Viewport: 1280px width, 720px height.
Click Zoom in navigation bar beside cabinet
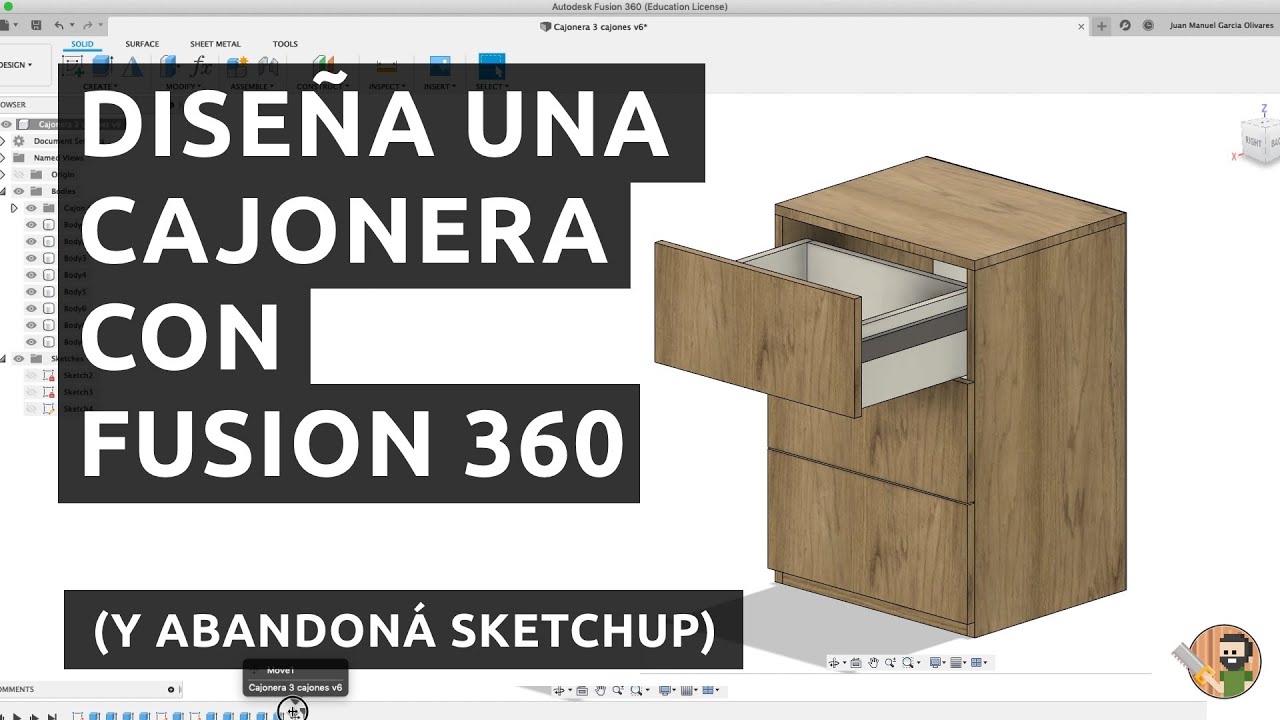890,662
